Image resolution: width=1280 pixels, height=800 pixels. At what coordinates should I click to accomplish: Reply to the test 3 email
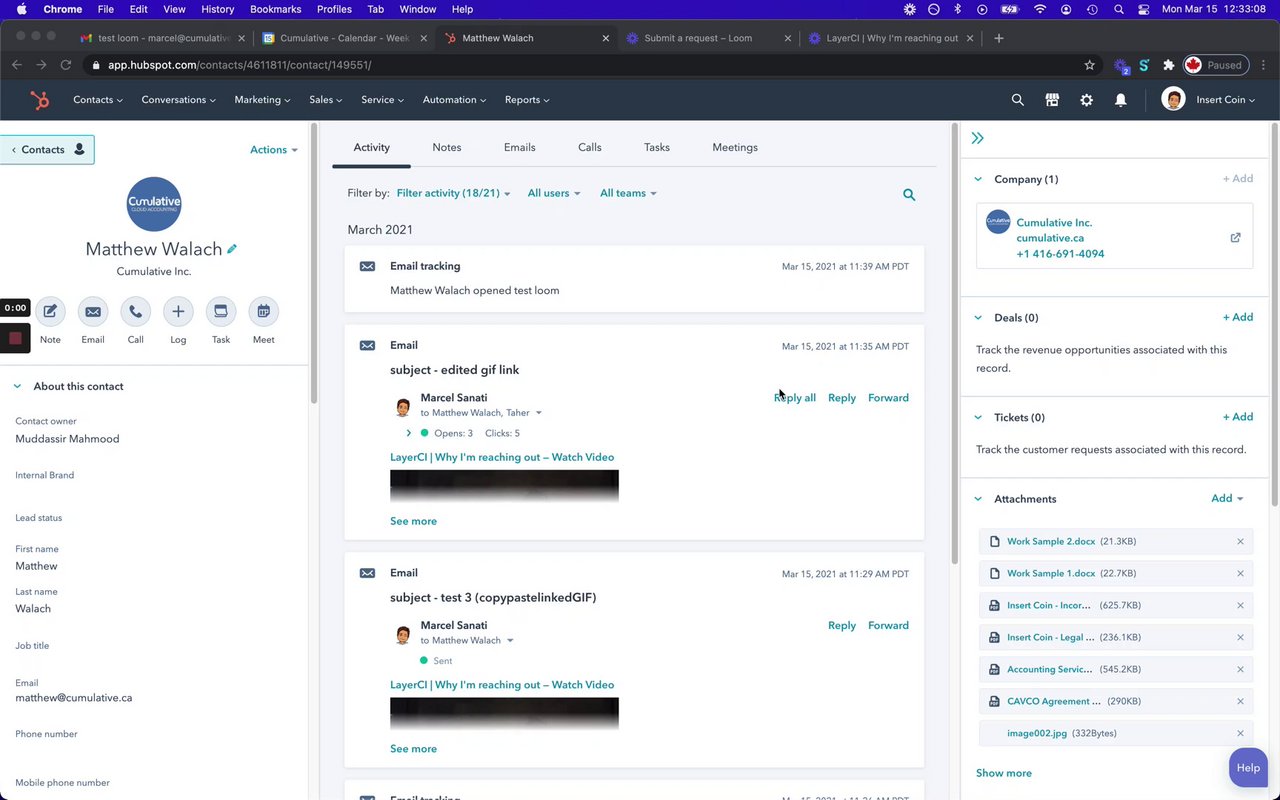(842, 626)
